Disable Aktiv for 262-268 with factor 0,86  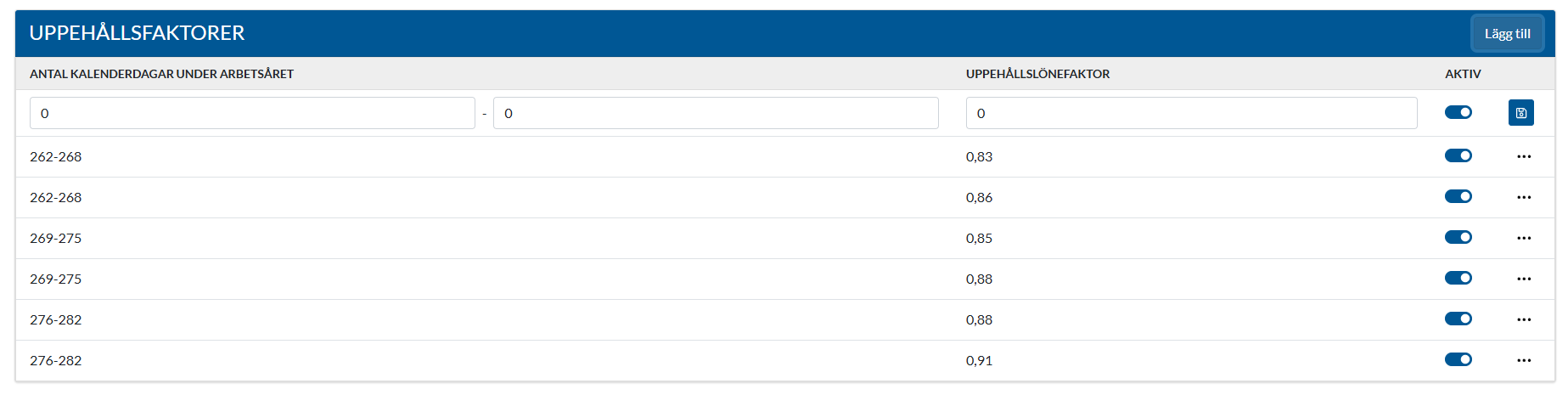click(1458, 196)
